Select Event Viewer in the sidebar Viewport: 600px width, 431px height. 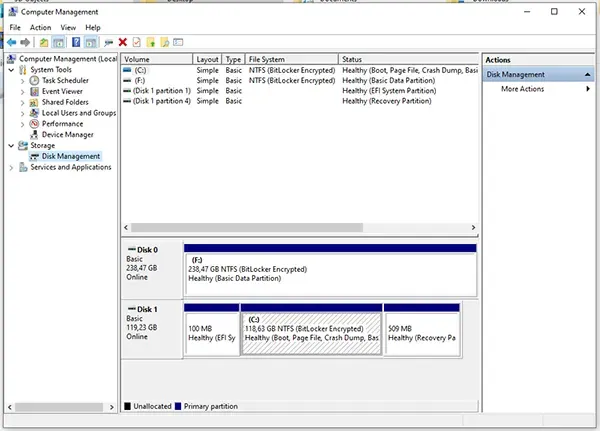click(62, 91)
